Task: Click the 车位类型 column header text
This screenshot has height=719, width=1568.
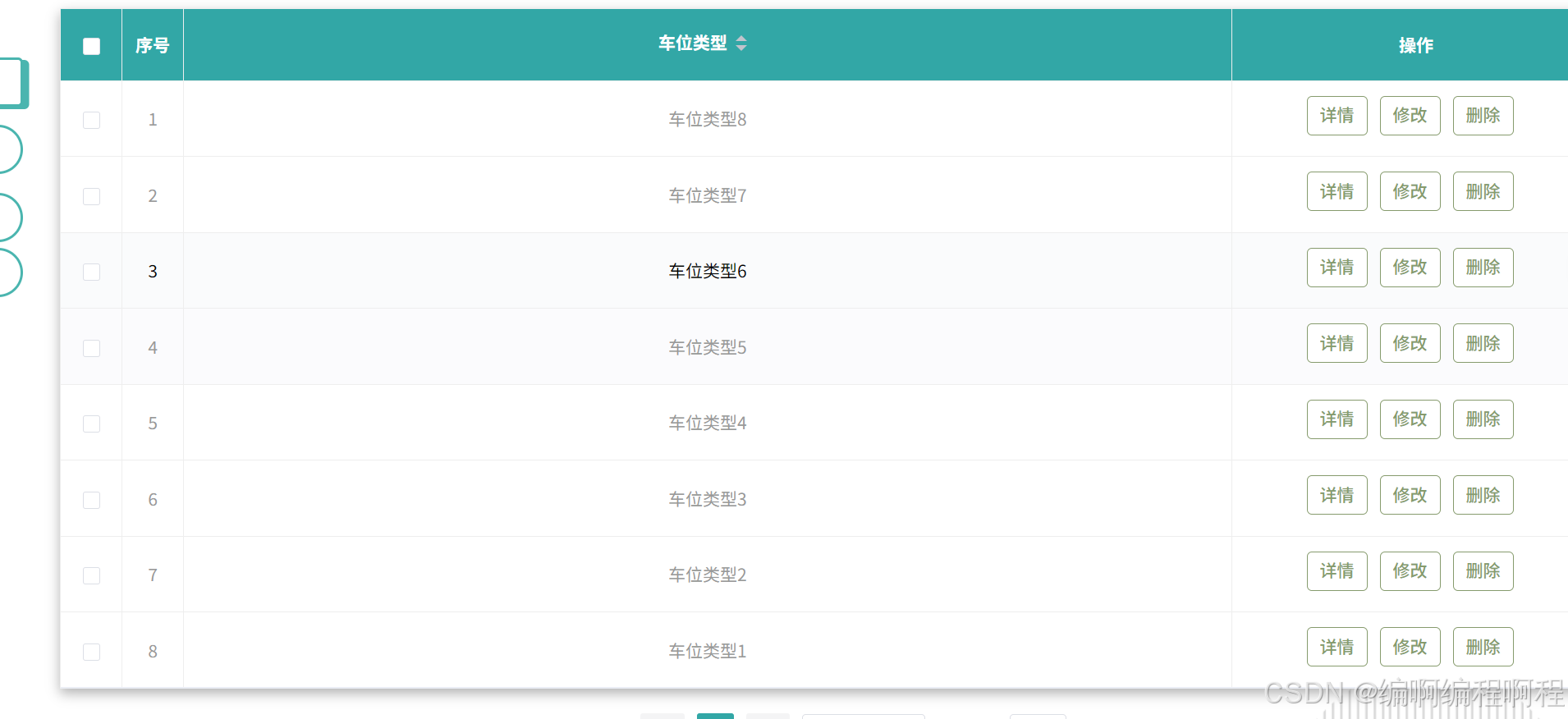Action: pos(692,44)
